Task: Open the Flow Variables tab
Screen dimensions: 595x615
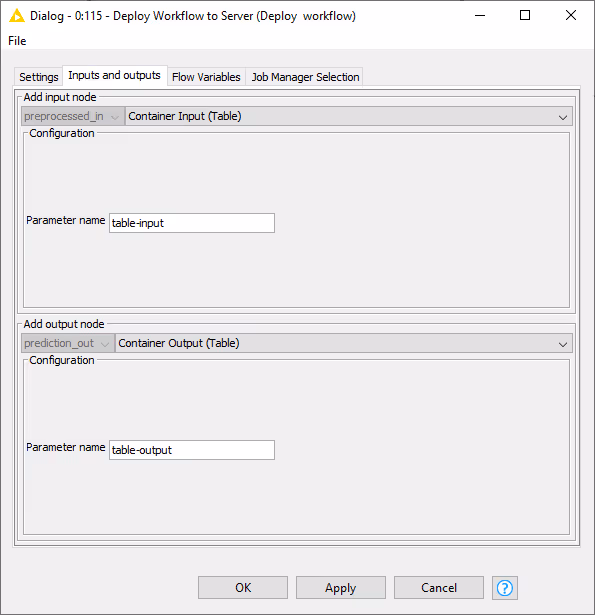Action: pyautogui.click(x=206, y=77)
